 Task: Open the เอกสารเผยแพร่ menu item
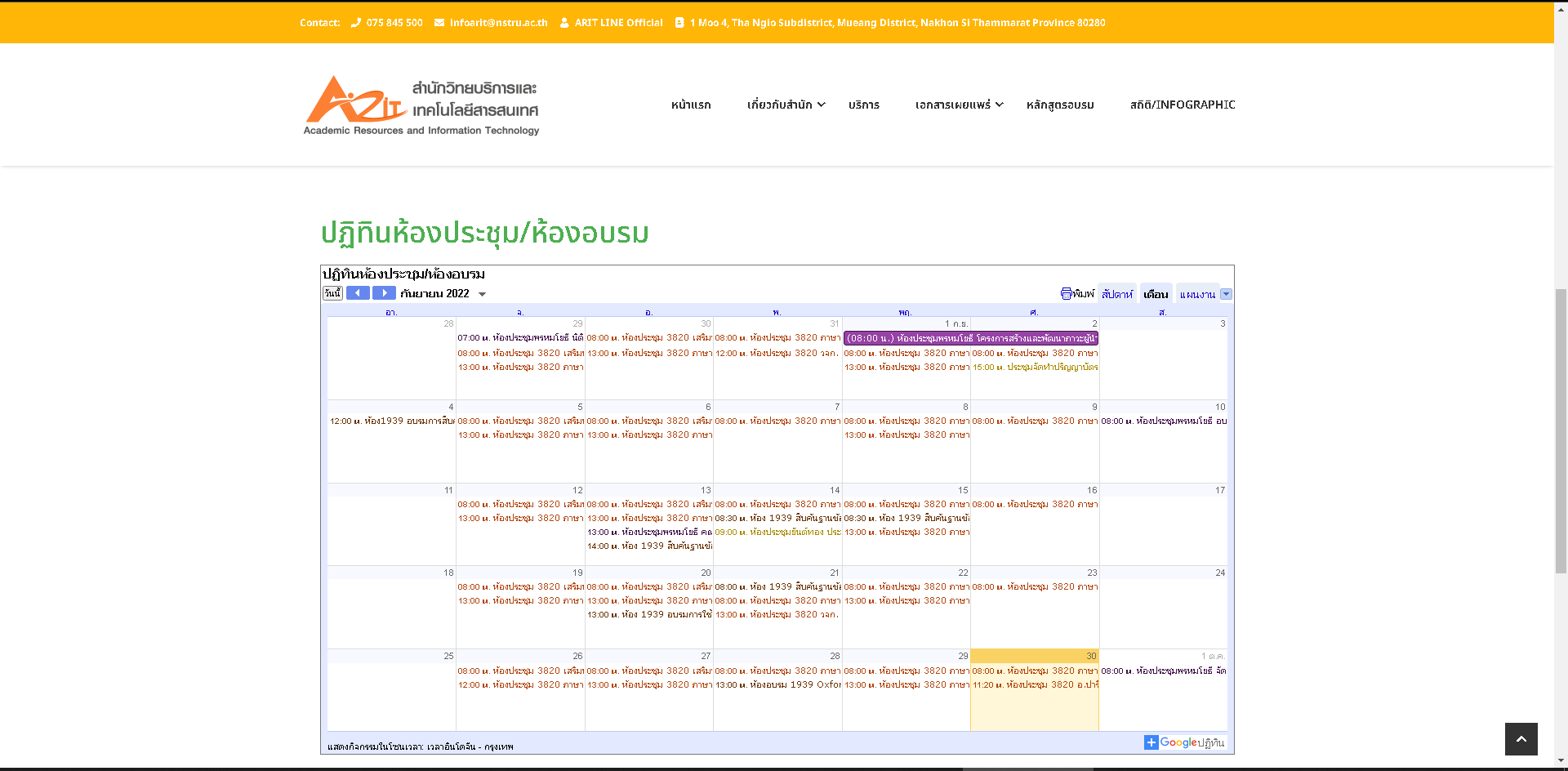(x=953, y=105)
